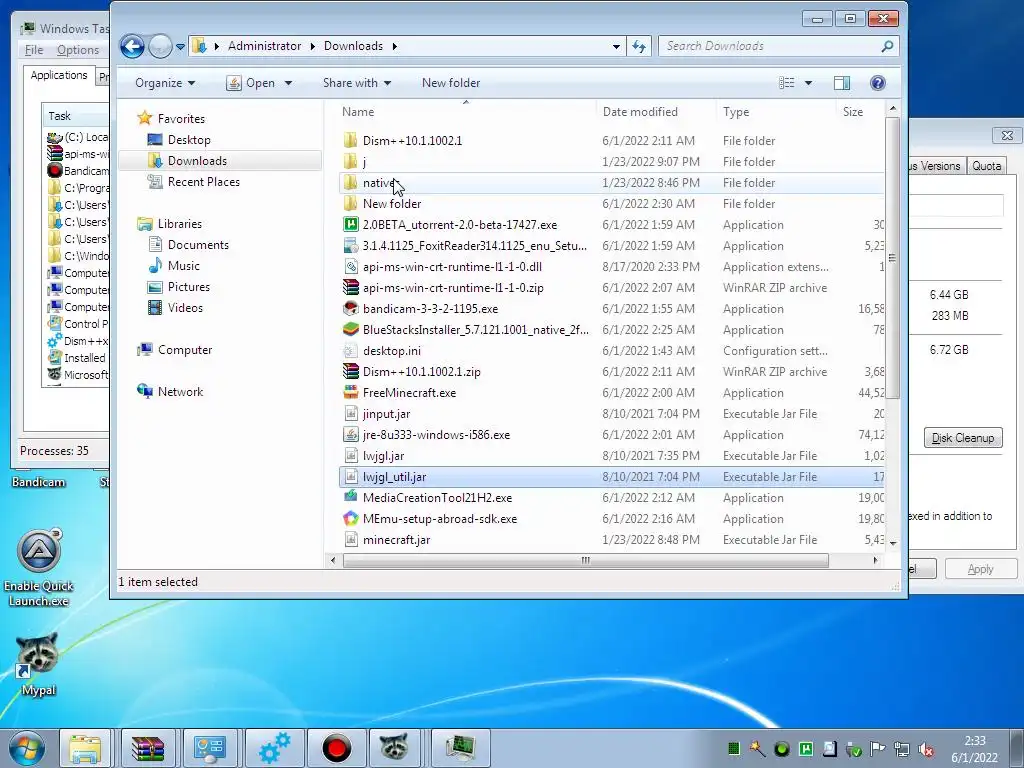Click Administrator in the address breadcrumb

[x=264, y=46]
